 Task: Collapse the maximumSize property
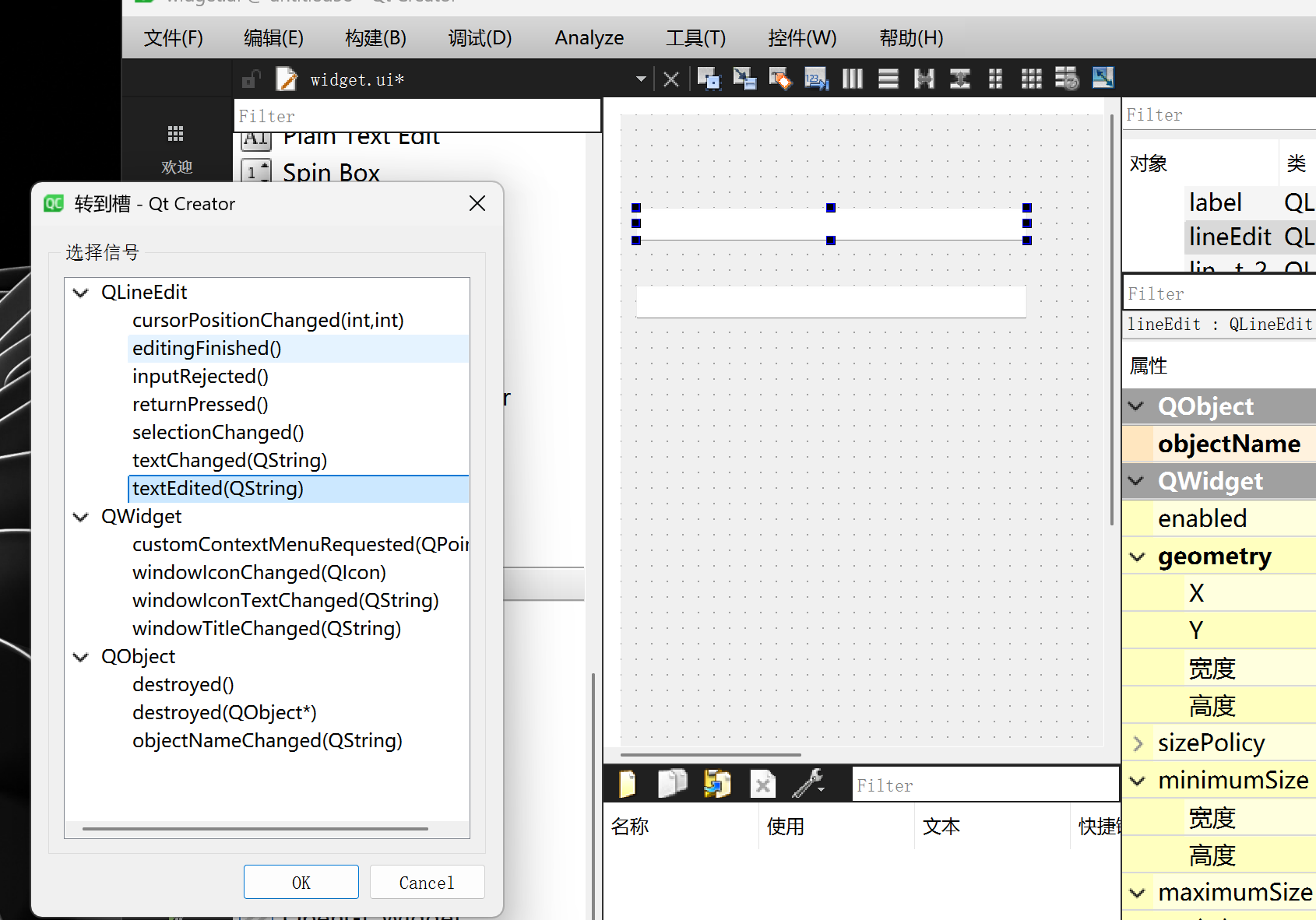(1138, 893)
